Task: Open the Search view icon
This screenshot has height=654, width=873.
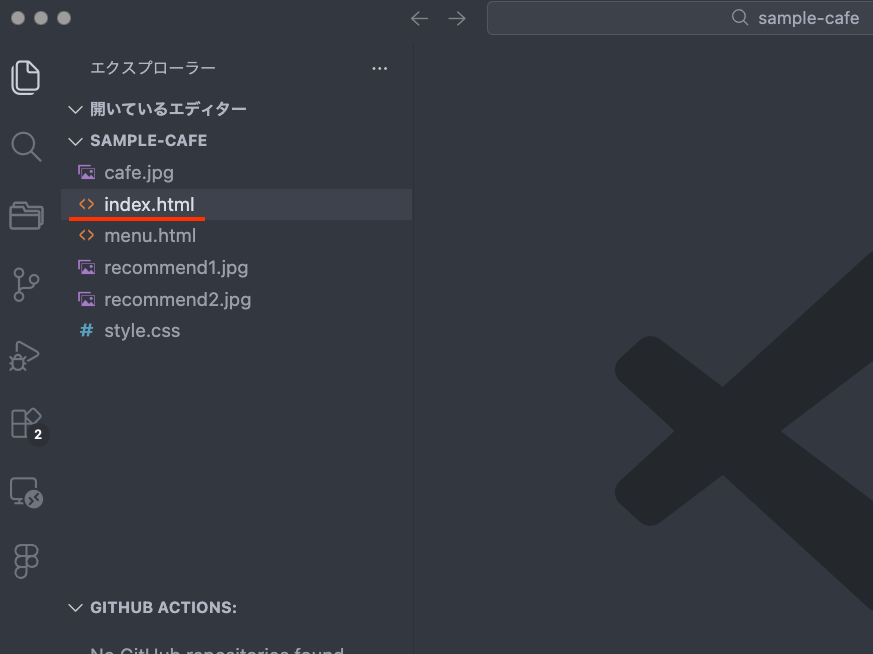Action: (x=26, y=146)
